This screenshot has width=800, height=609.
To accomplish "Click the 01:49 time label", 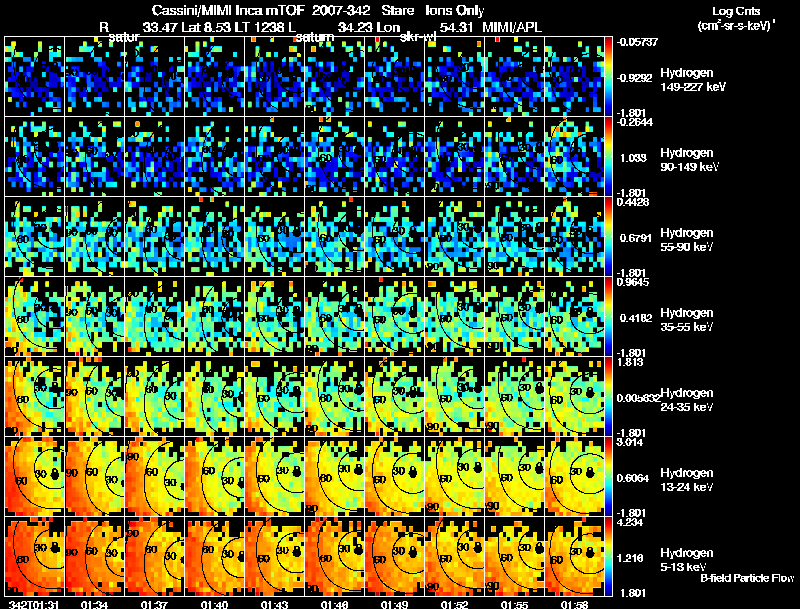I will tap(395, 604).
